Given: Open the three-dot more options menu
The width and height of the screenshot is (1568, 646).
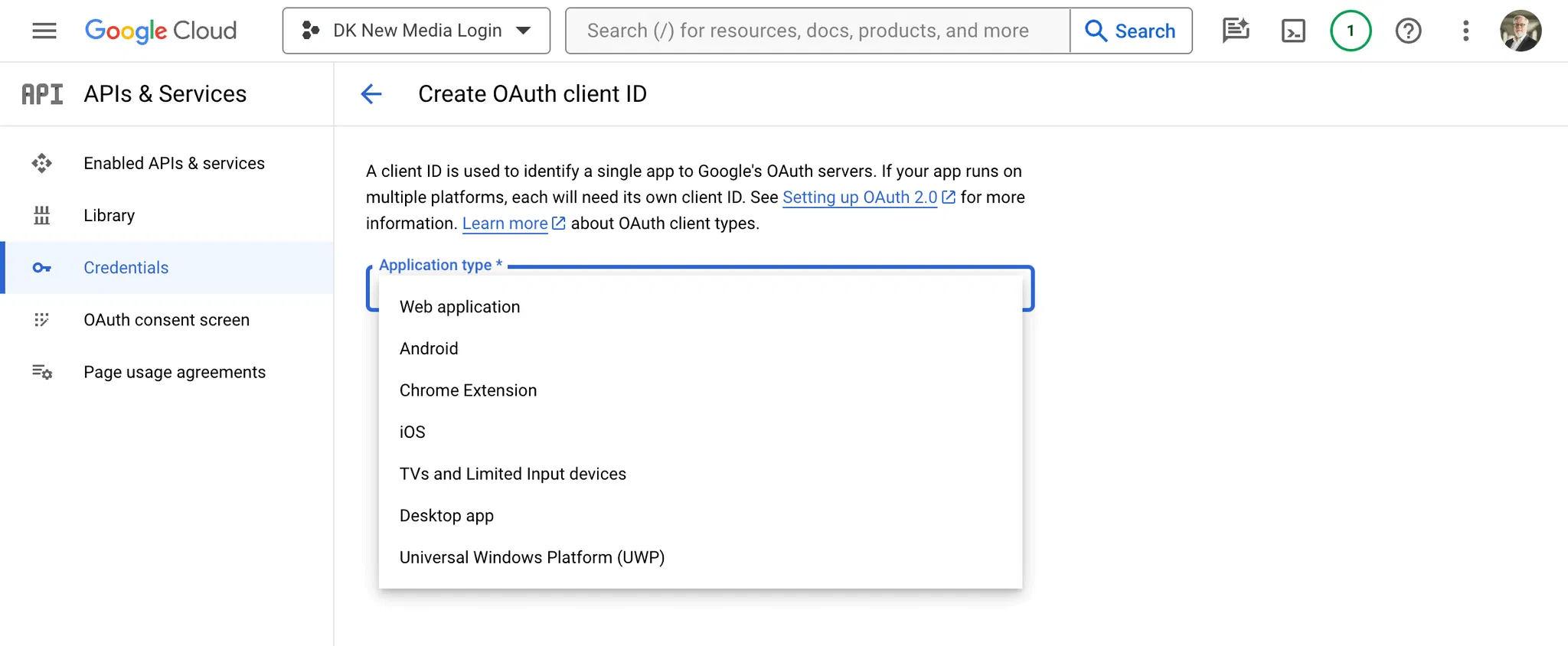Looking at the screenshot, I should point(1465,31).
